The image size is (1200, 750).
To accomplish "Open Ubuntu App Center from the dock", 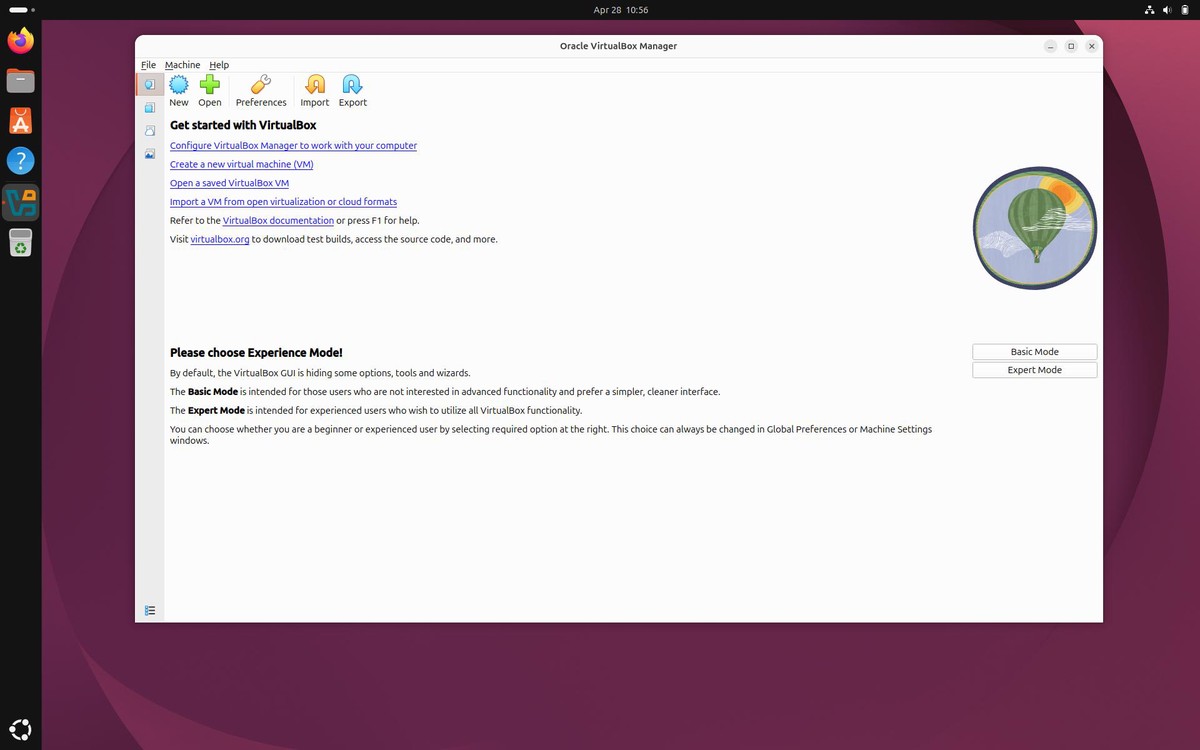I will [20, 121].
